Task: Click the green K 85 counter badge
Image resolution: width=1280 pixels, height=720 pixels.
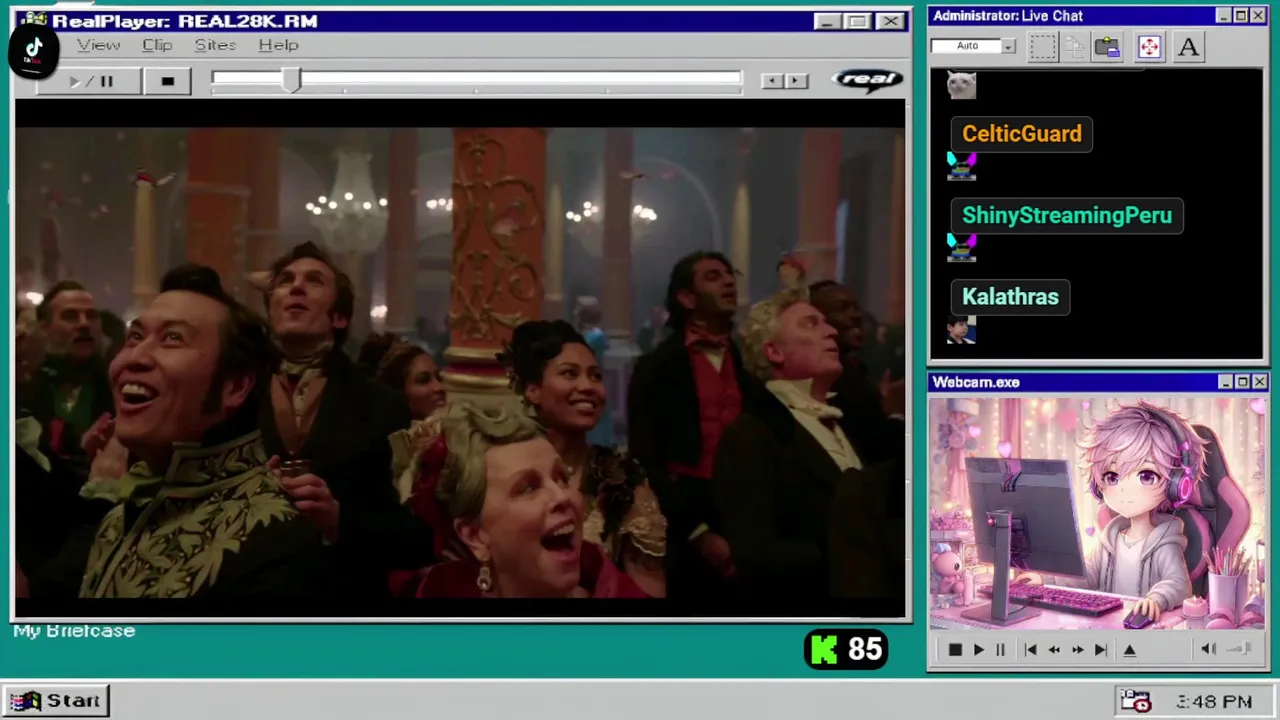Action: (x=846, y=650)
